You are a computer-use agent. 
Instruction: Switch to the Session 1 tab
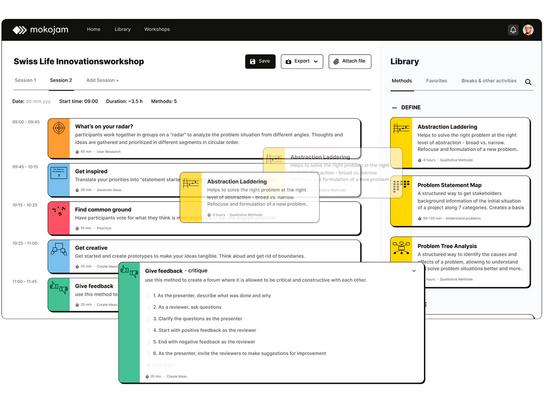click(25, 80)
